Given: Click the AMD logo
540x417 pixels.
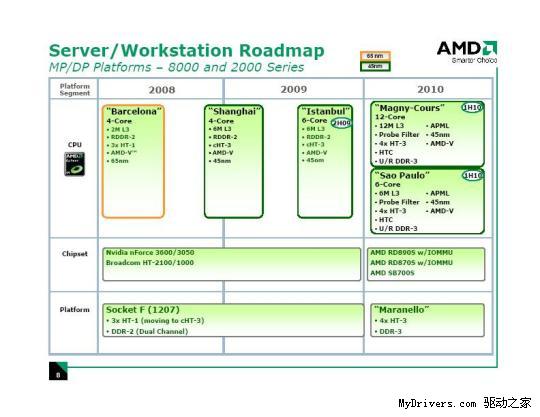Looking at the screenshot, I should point(467,52).
